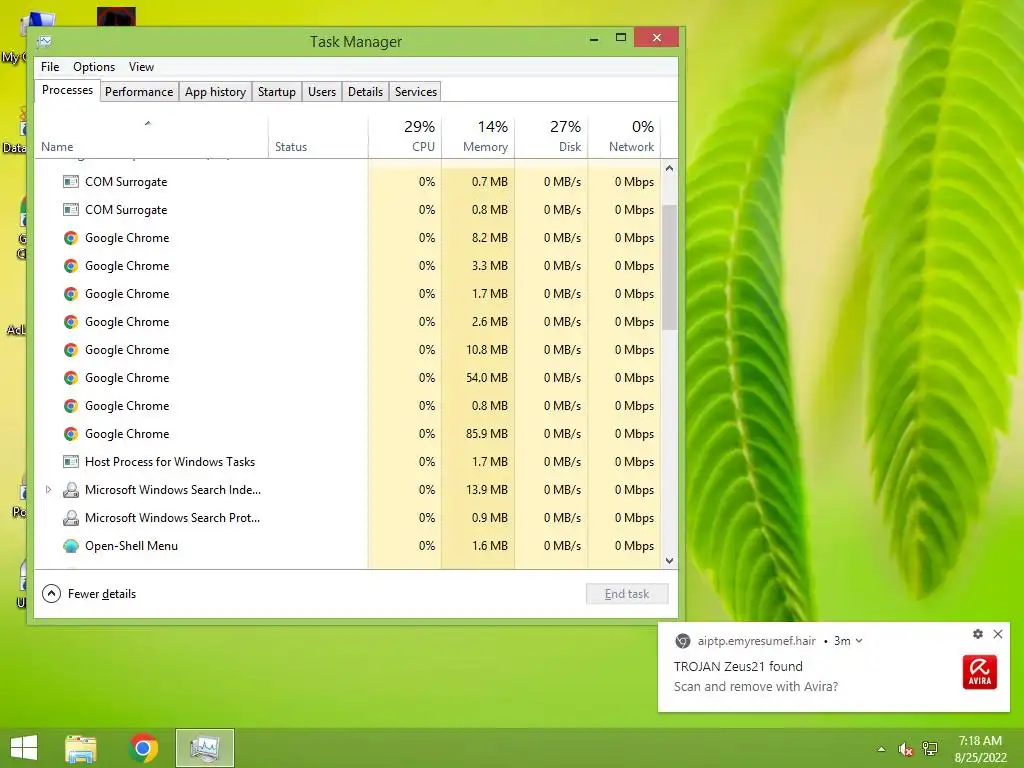Click Task Manager taskbar icon
The height and width of the screenshot is (768, 1024).
click(204, 748)
